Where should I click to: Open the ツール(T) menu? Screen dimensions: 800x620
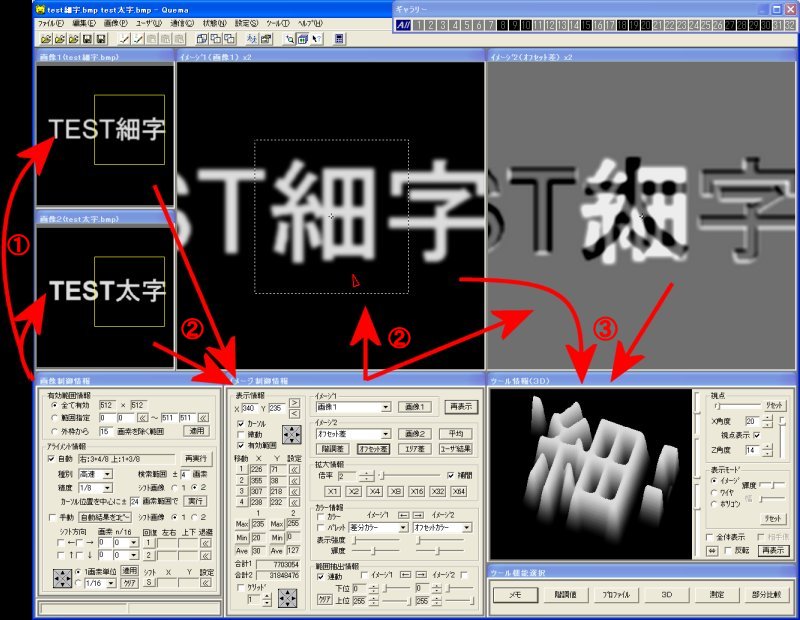point(278,23)
